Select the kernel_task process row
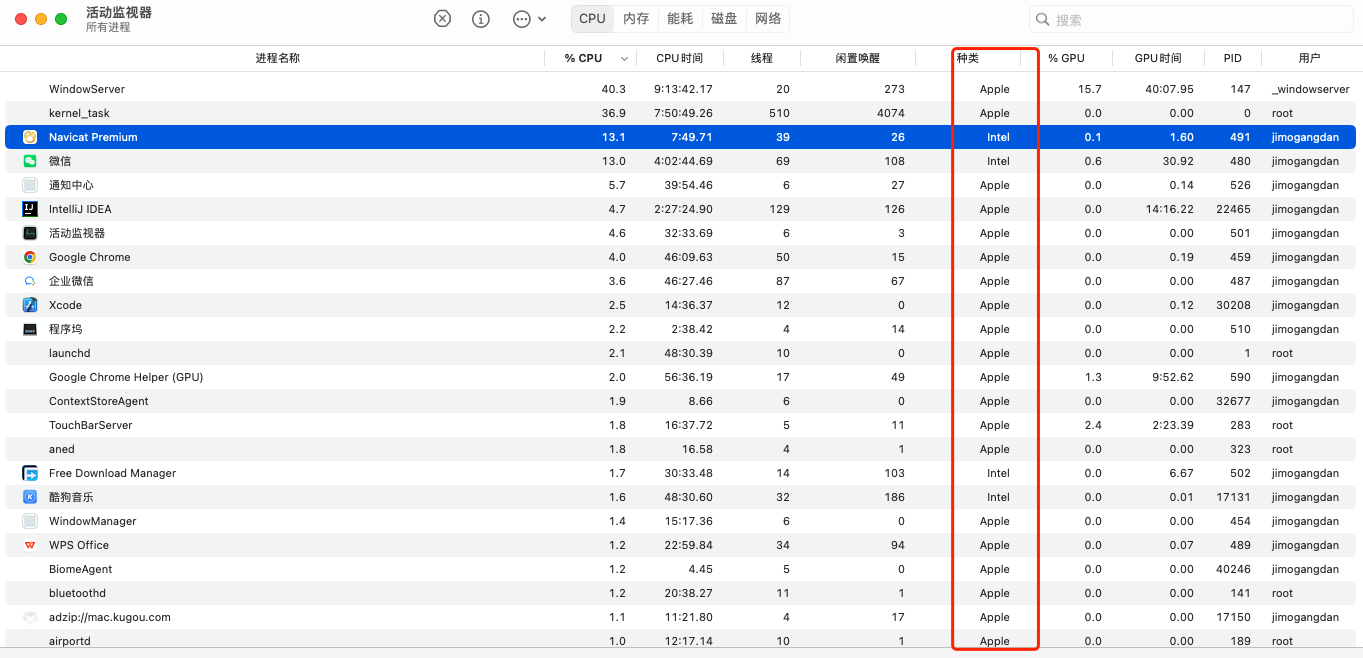This screenshot has height=658, width=1363. [681, 113]
